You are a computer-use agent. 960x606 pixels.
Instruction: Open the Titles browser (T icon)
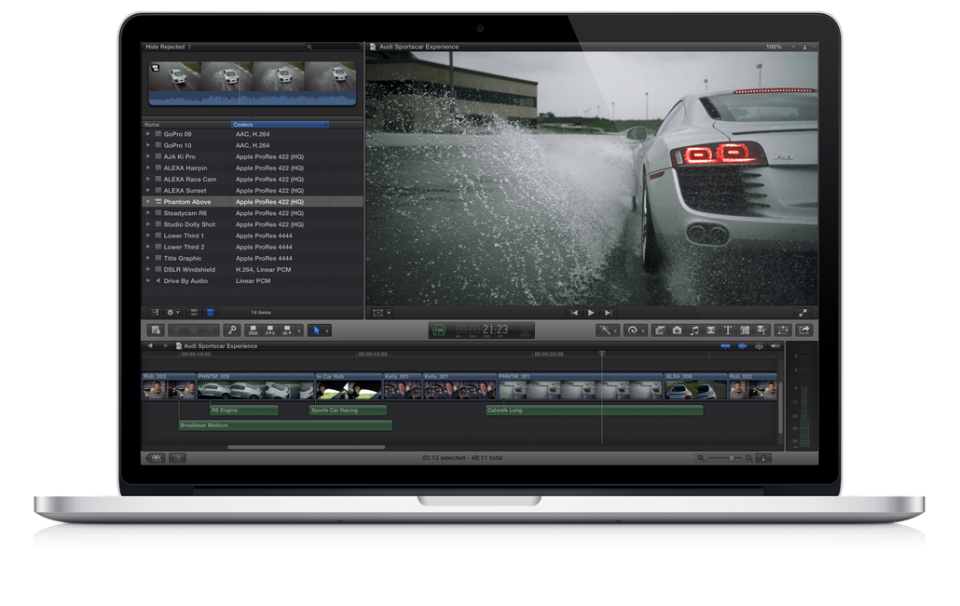click(727, 330)
